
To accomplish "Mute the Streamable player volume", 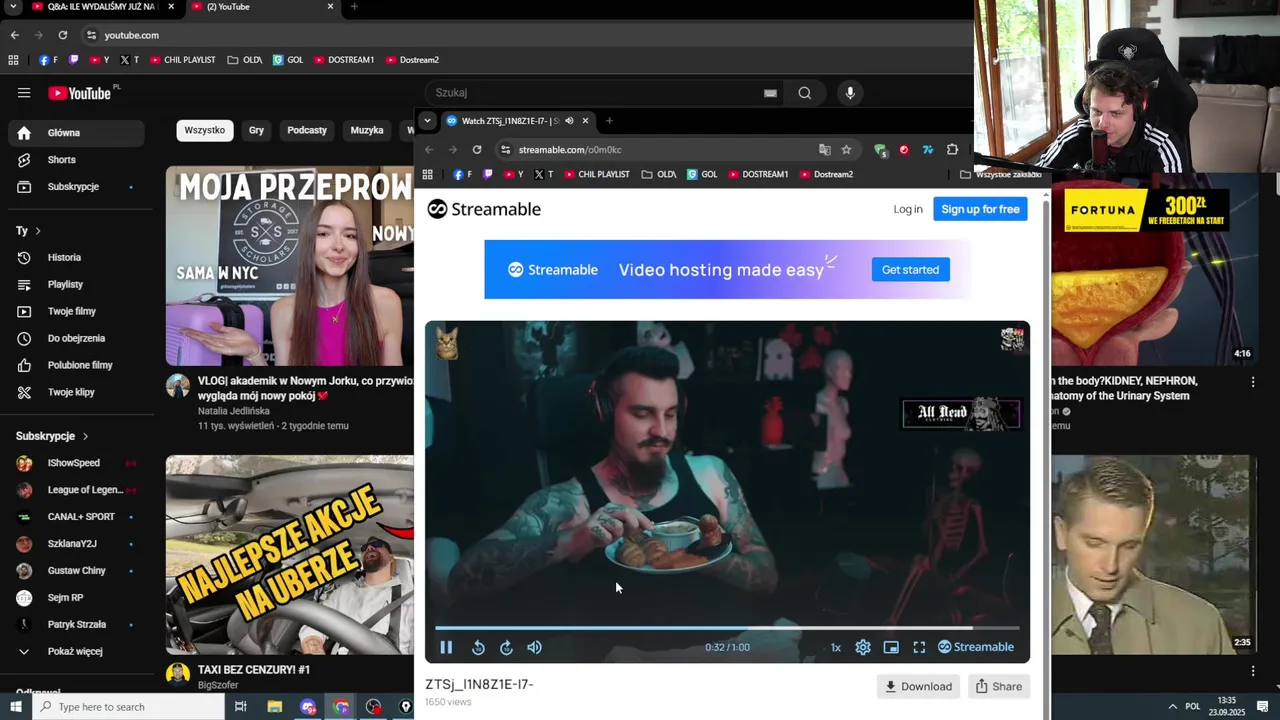I will 534,647.
